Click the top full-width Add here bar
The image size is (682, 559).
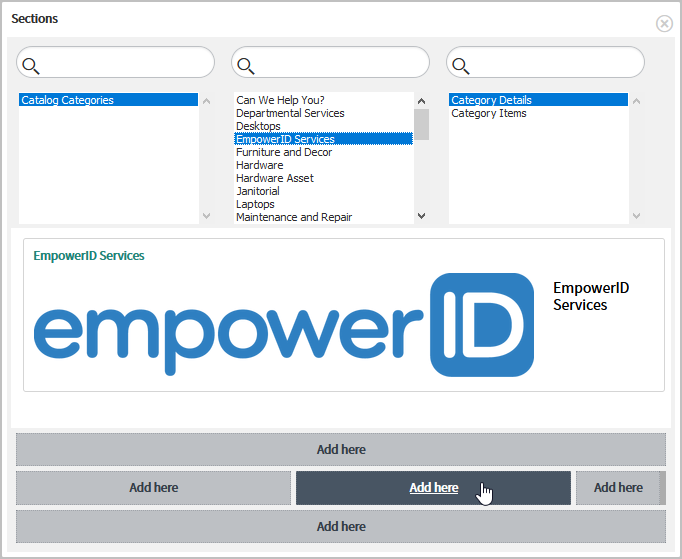coord(341,449)
